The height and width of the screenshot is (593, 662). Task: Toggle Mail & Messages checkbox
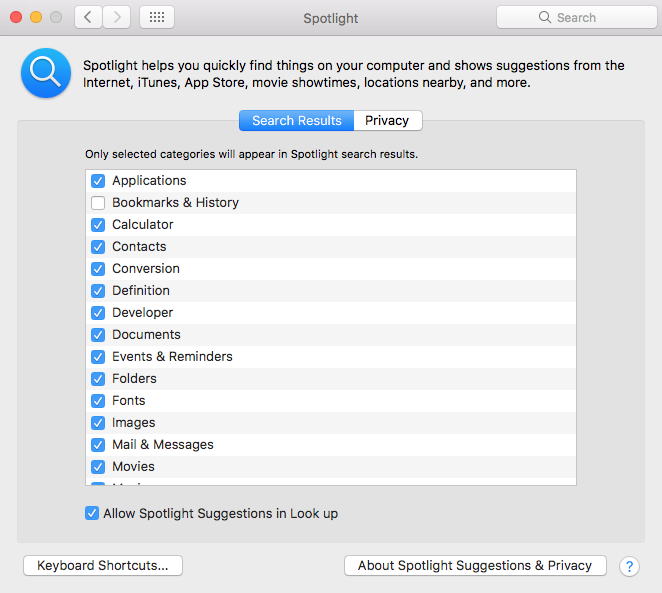[98, 445]
